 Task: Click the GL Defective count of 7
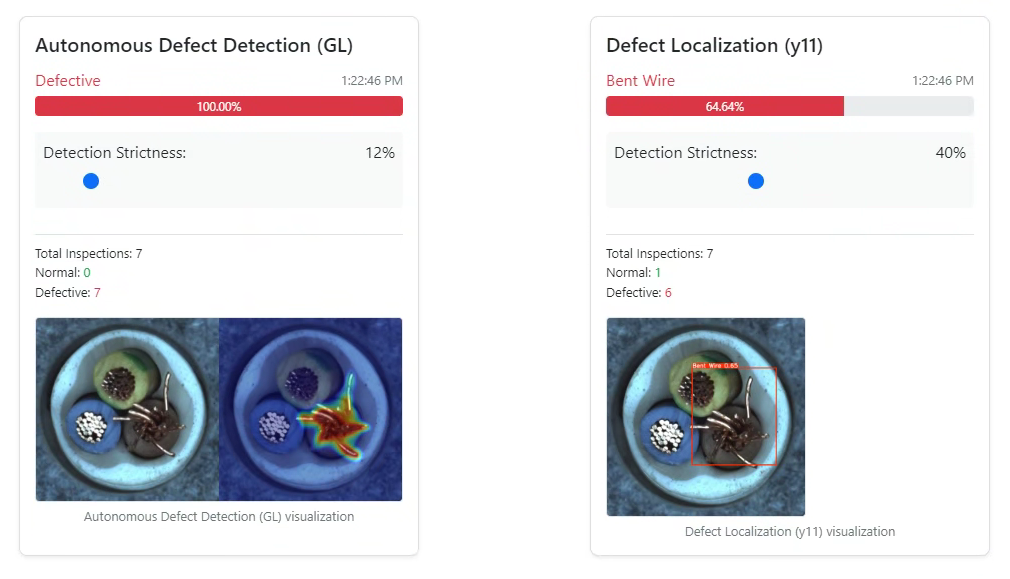97,292
